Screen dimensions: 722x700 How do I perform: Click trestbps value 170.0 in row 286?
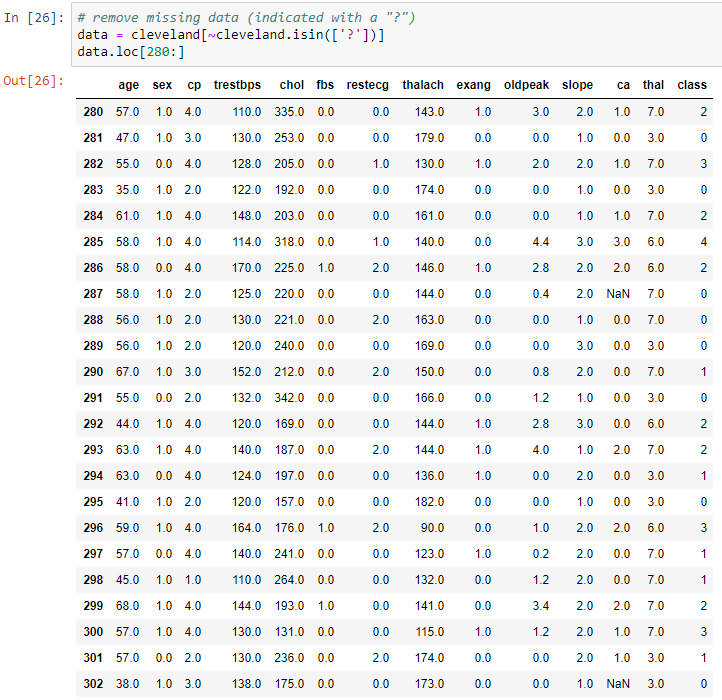pos(246,268)
